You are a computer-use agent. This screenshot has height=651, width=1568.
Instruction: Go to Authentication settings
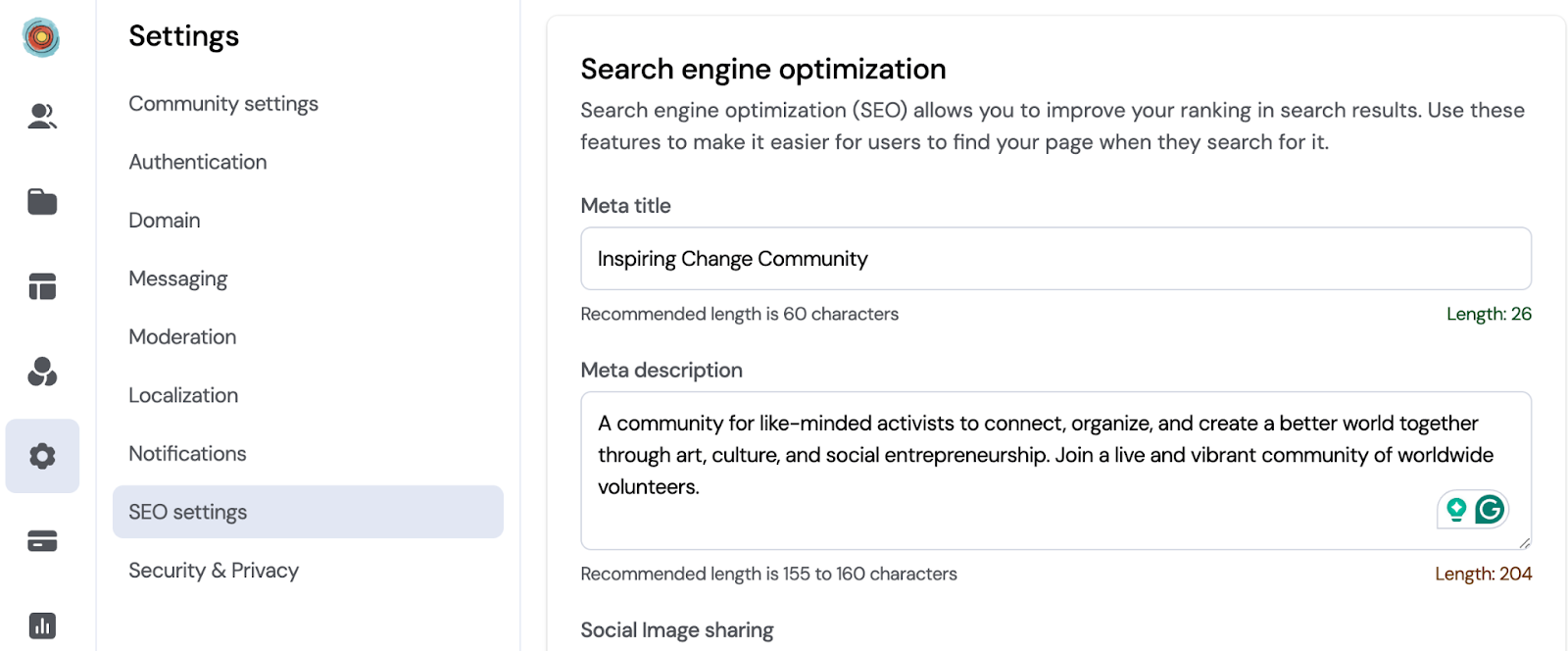(198, 162)
